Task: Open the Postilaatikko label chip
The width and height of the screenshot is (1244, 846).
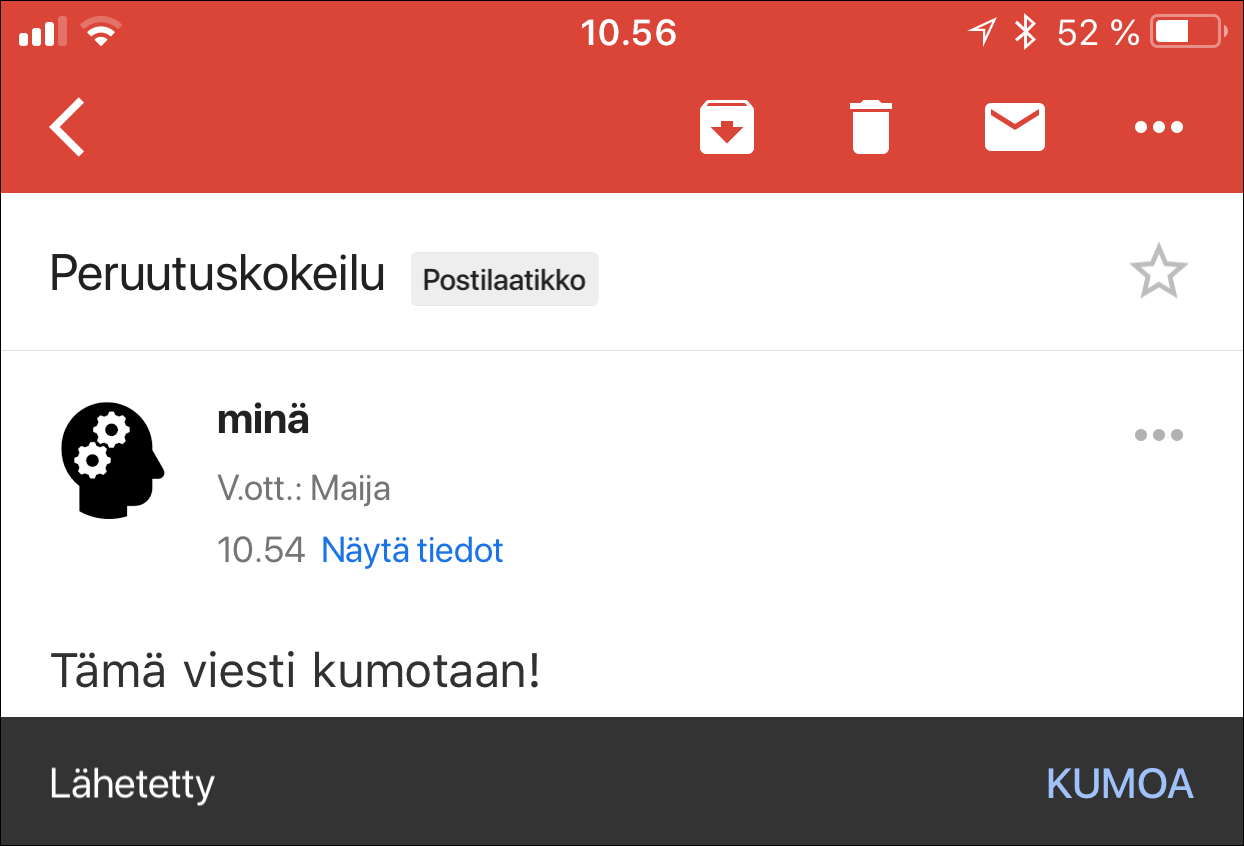Action: 504,279
